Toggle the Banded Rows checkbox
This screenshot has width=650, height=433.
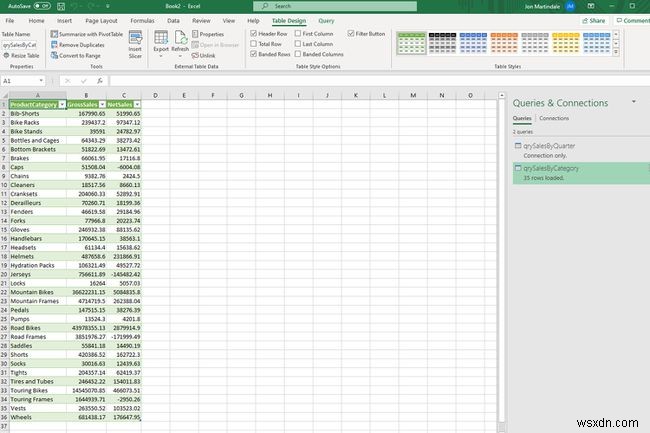point(254,54)
